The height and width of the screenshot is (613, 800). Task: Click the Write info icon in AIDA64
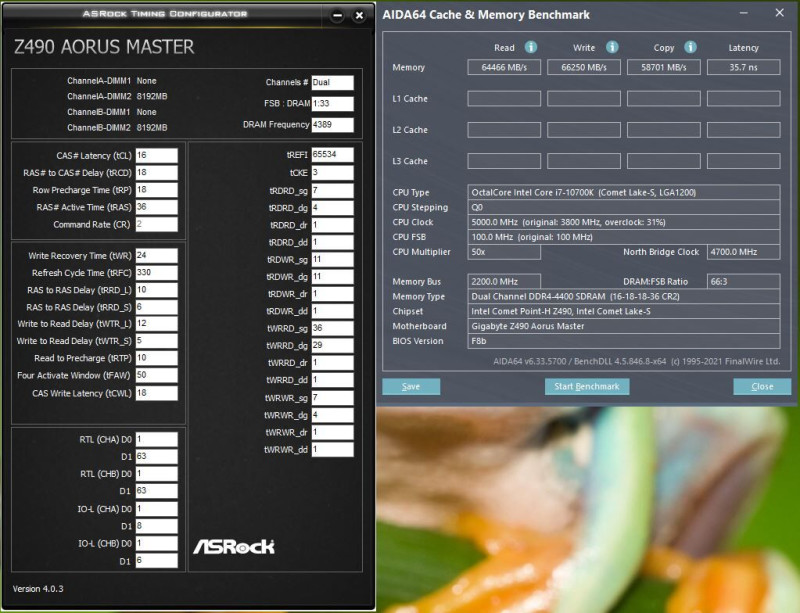(612, 47)
